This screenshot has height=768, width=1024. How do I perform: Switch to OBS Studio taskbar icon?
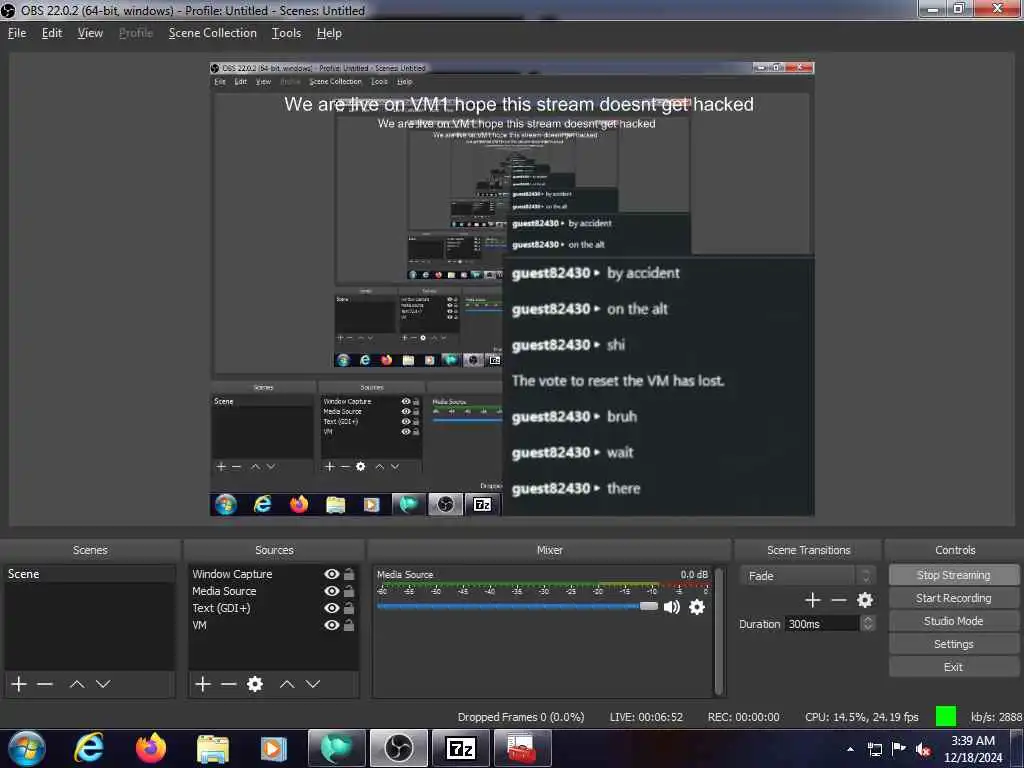pos(398,748)
